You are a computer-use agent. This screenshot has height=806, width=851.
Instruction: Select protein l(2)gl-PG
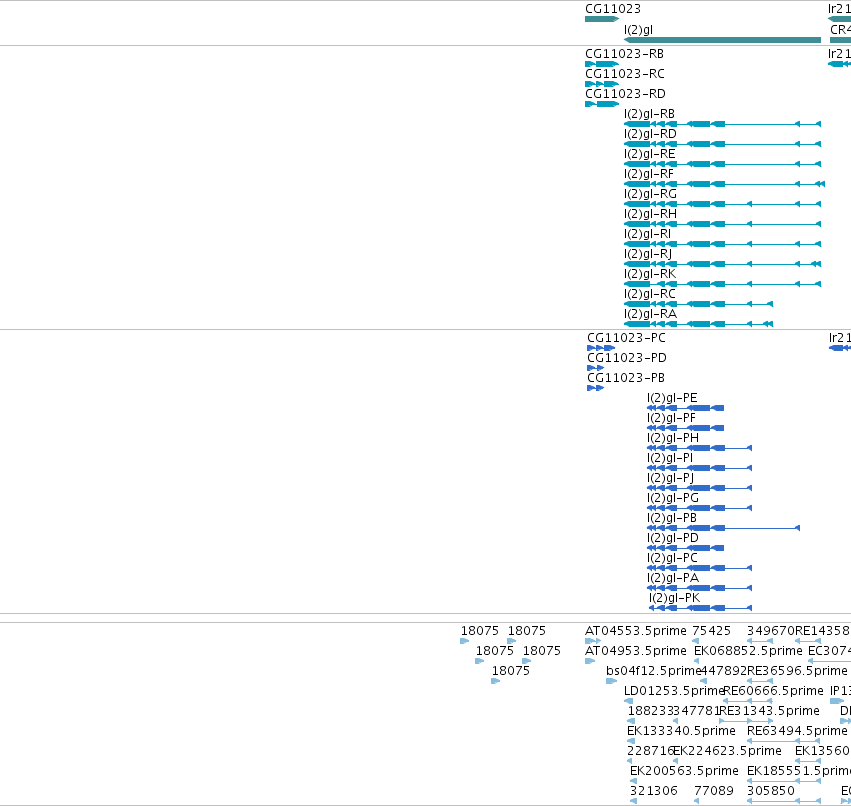coord(700,508)
